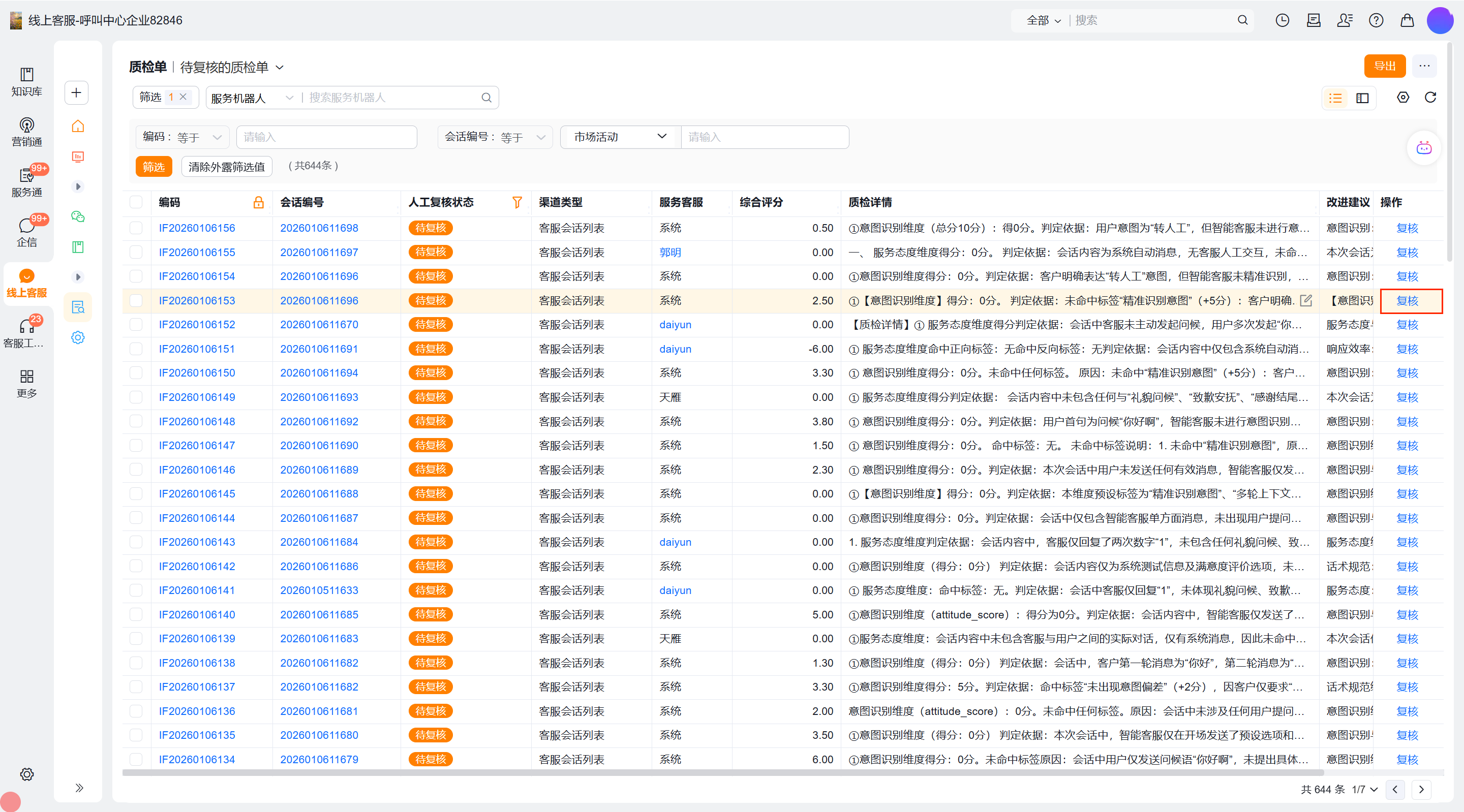This screenshot has height=812, width=1464.
Task: Select the checkbox for row IF20260106152
Action: pyautogui.click(x=136, y=325)
